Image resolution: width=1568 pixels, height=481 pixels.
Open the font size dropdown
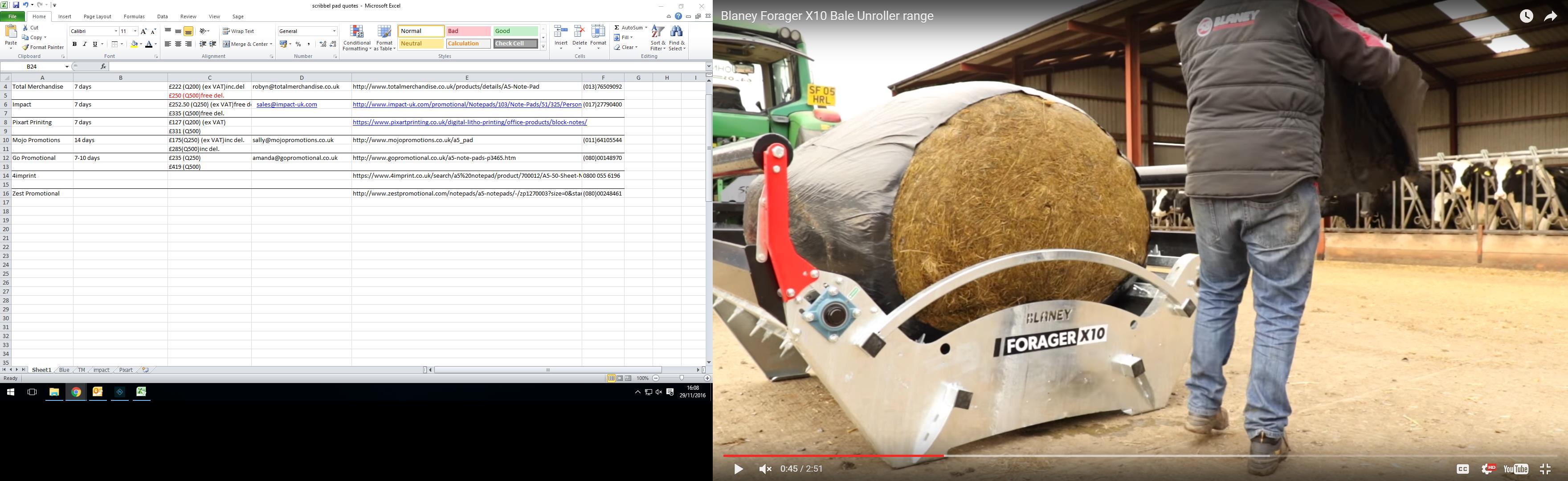click(x=135, y=31)
